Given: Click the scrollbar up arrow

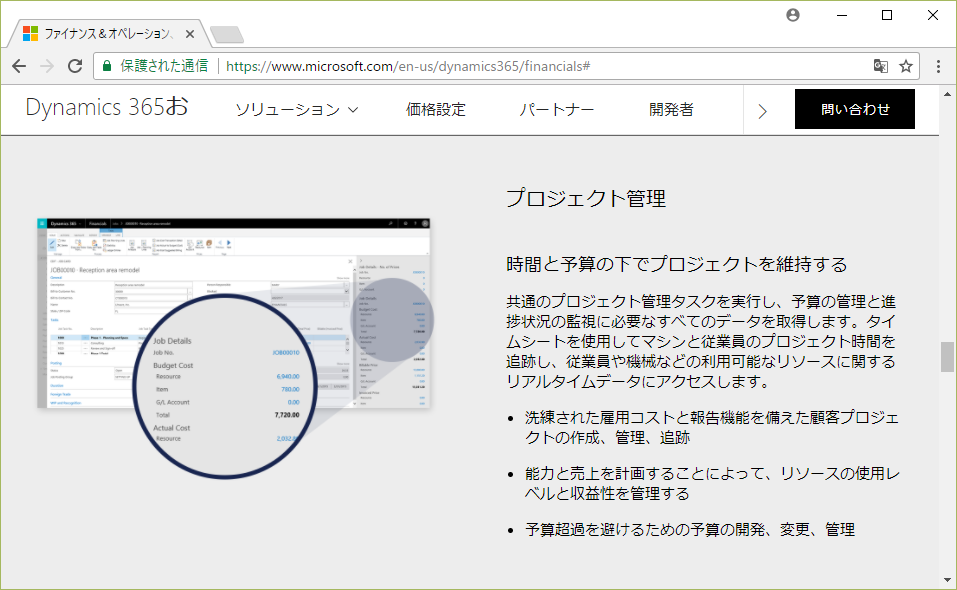Looking at the screenshot, I should pyautogui.click(x=947, y=94).
